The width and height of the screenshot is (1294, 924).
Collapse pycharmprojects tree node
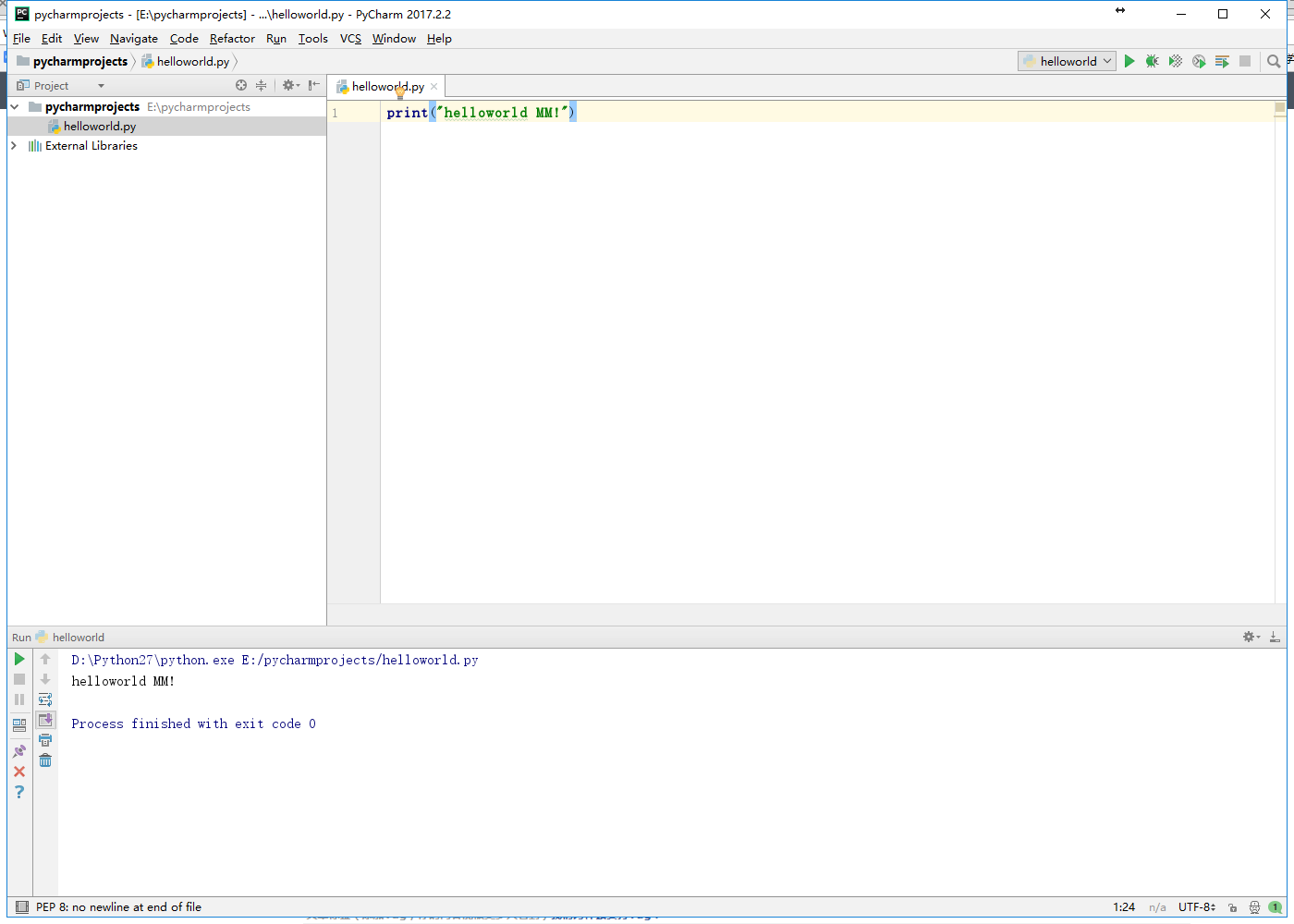[x=15, y=107]
